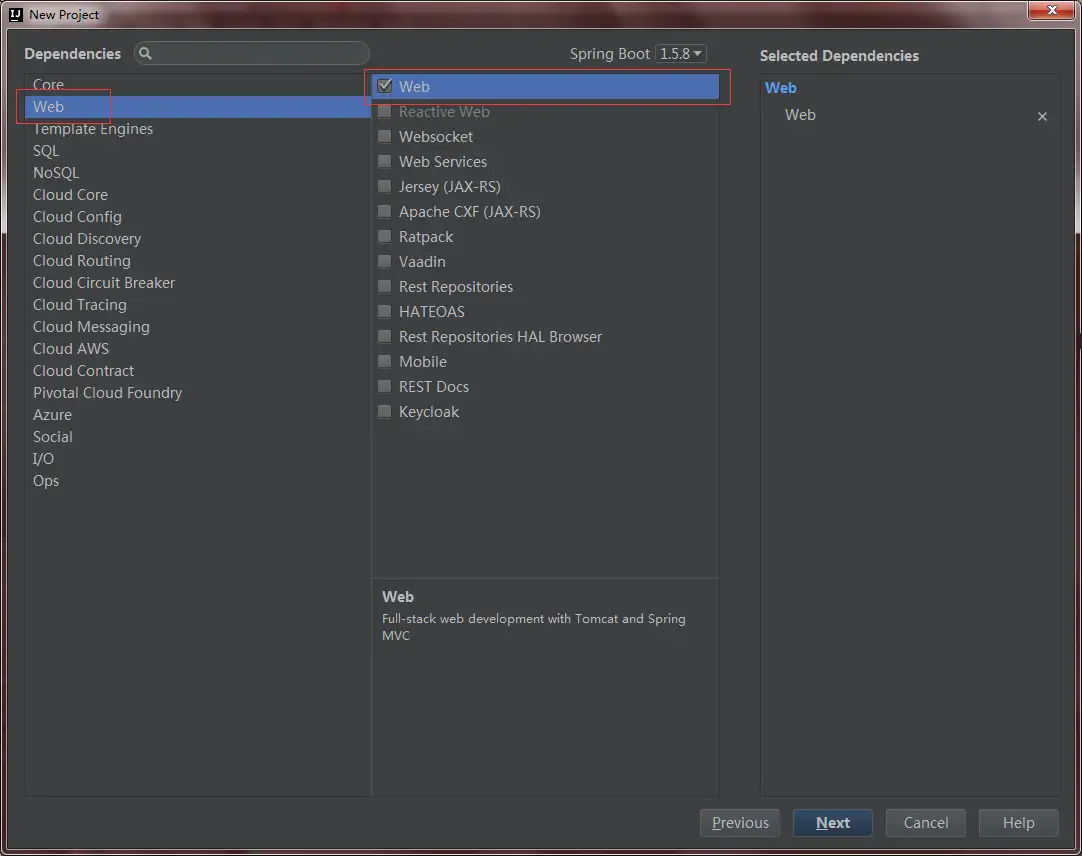Select the Core category
The height and width of the screenshot is (856, 1082).
[x=48, y=85]
